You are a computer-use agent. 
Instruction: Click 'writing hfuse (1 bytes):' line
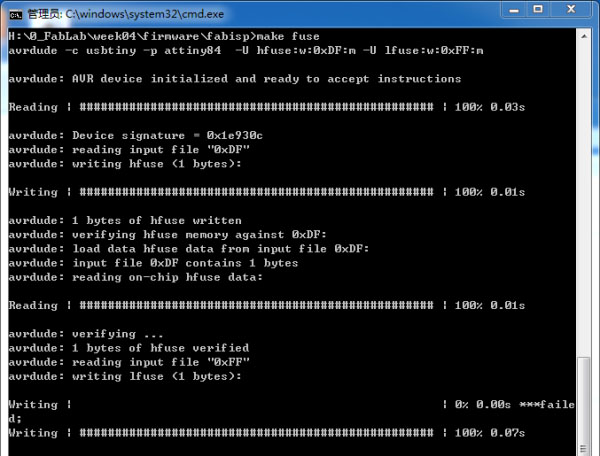tap(125, 164)
